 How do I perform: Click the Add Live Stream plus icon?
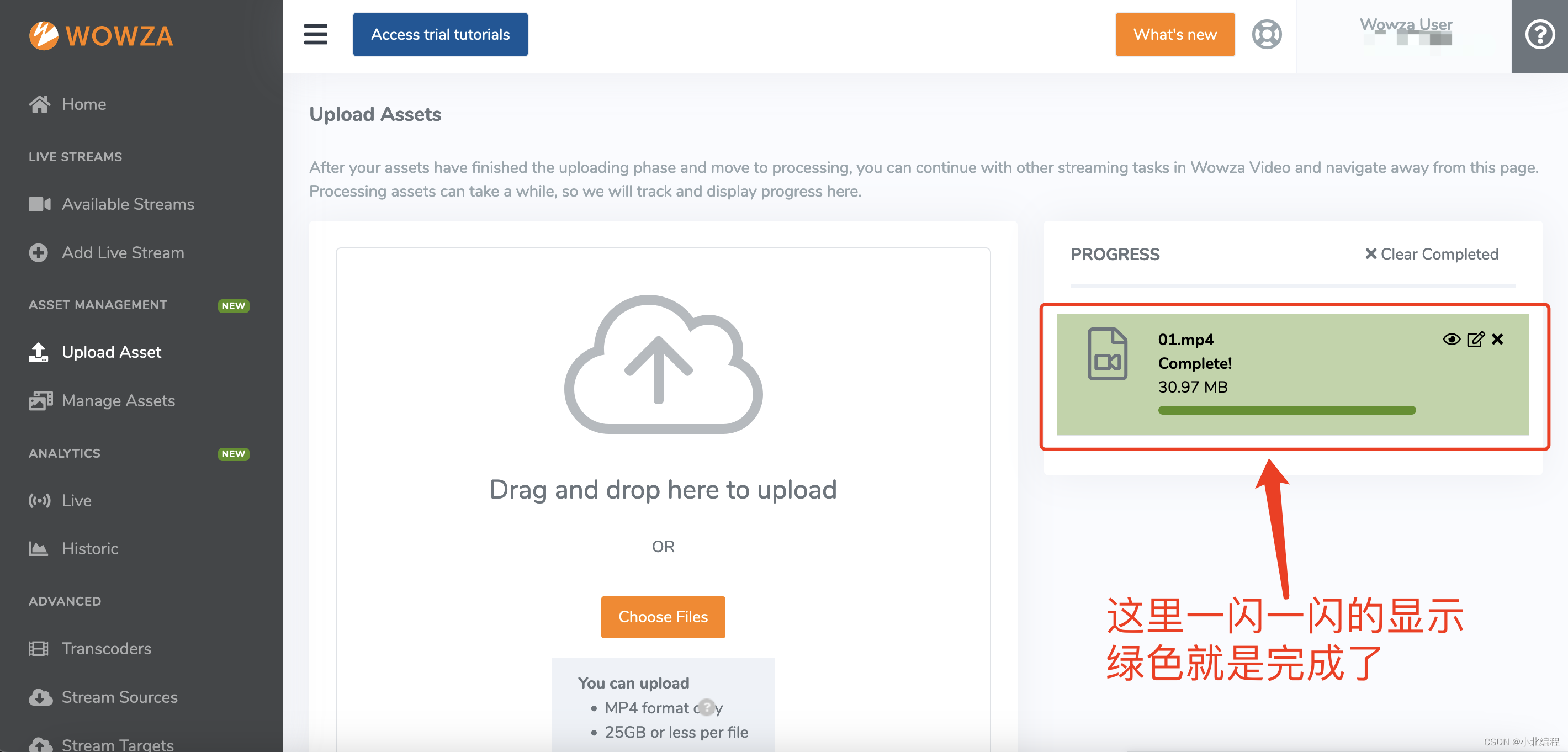pos(38,253)
